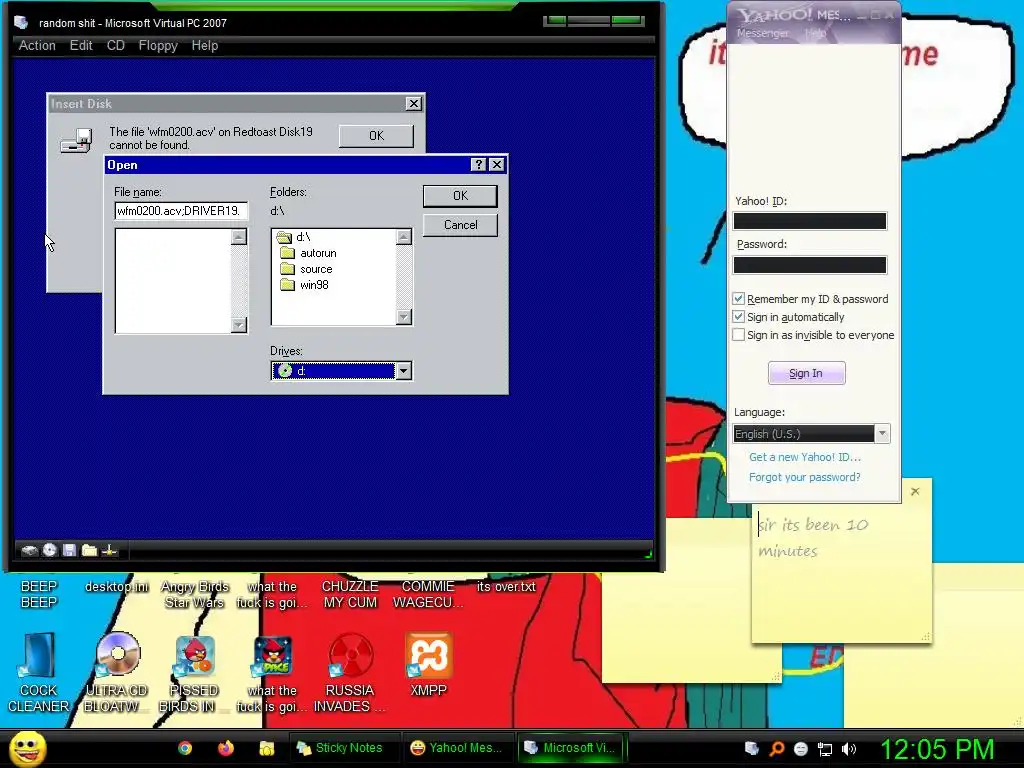1024x768 pixels.
Task: Click the volume speaker tray icon
Action: pyautogui.click(x=849, y=748)
